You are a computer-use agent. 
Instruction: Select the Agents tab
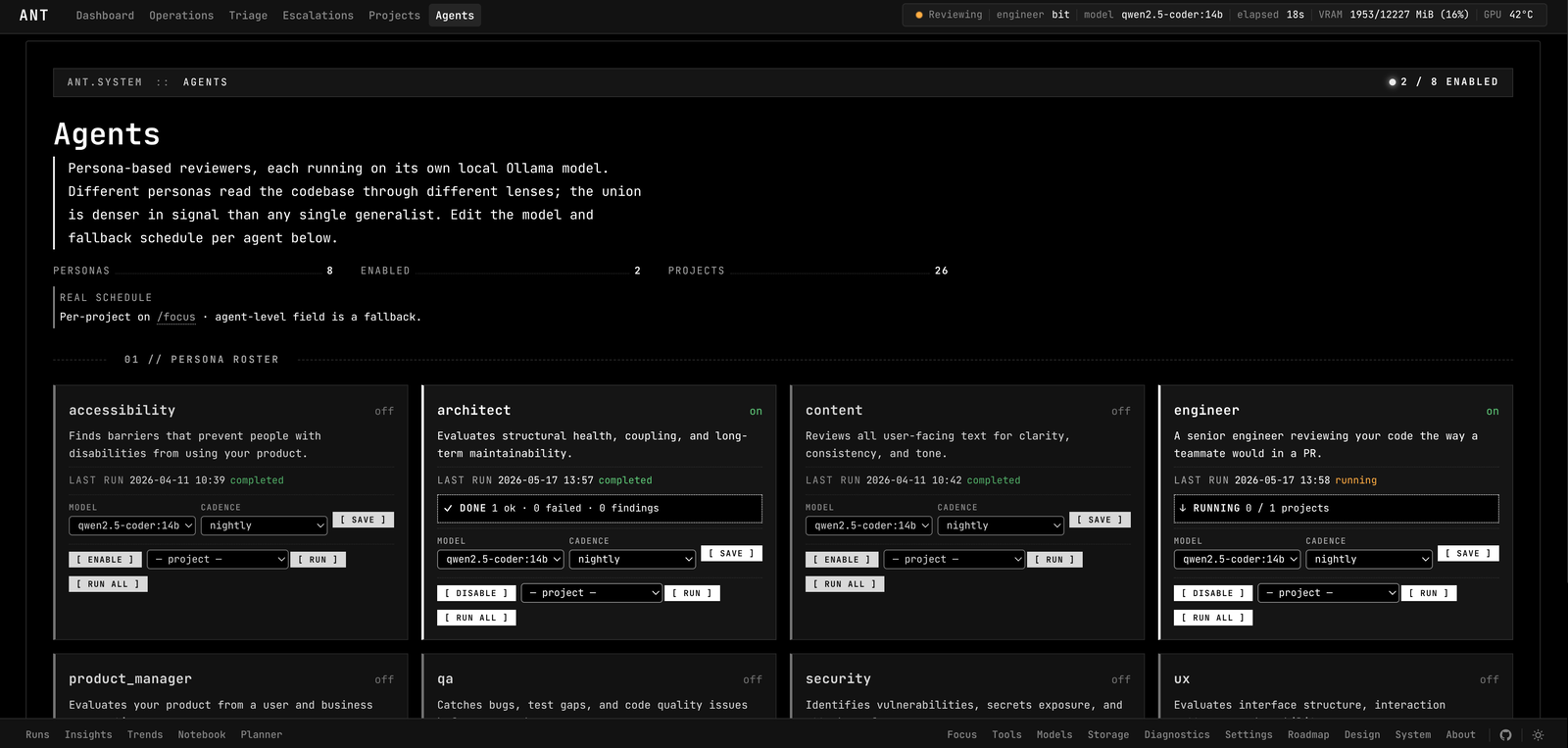click(455, 16)
